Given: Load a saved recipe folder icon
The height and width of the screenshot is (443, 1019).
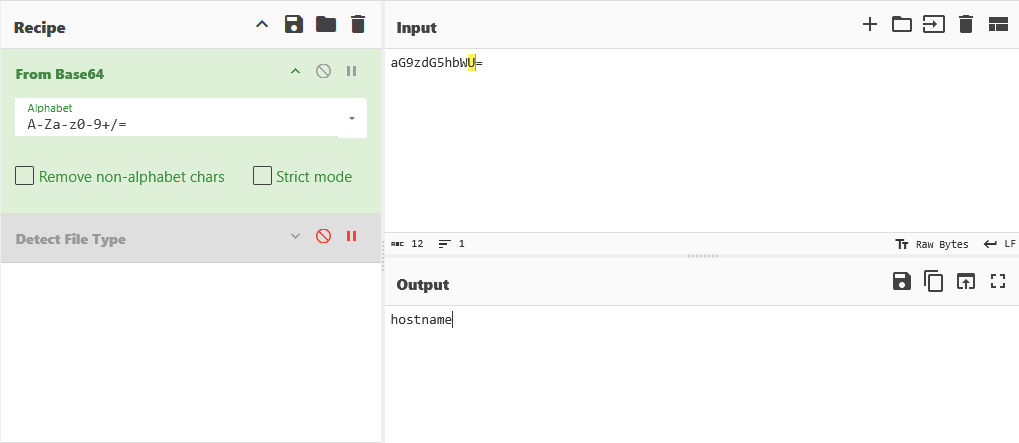Looking at the screenshot, I should point(325,25).
